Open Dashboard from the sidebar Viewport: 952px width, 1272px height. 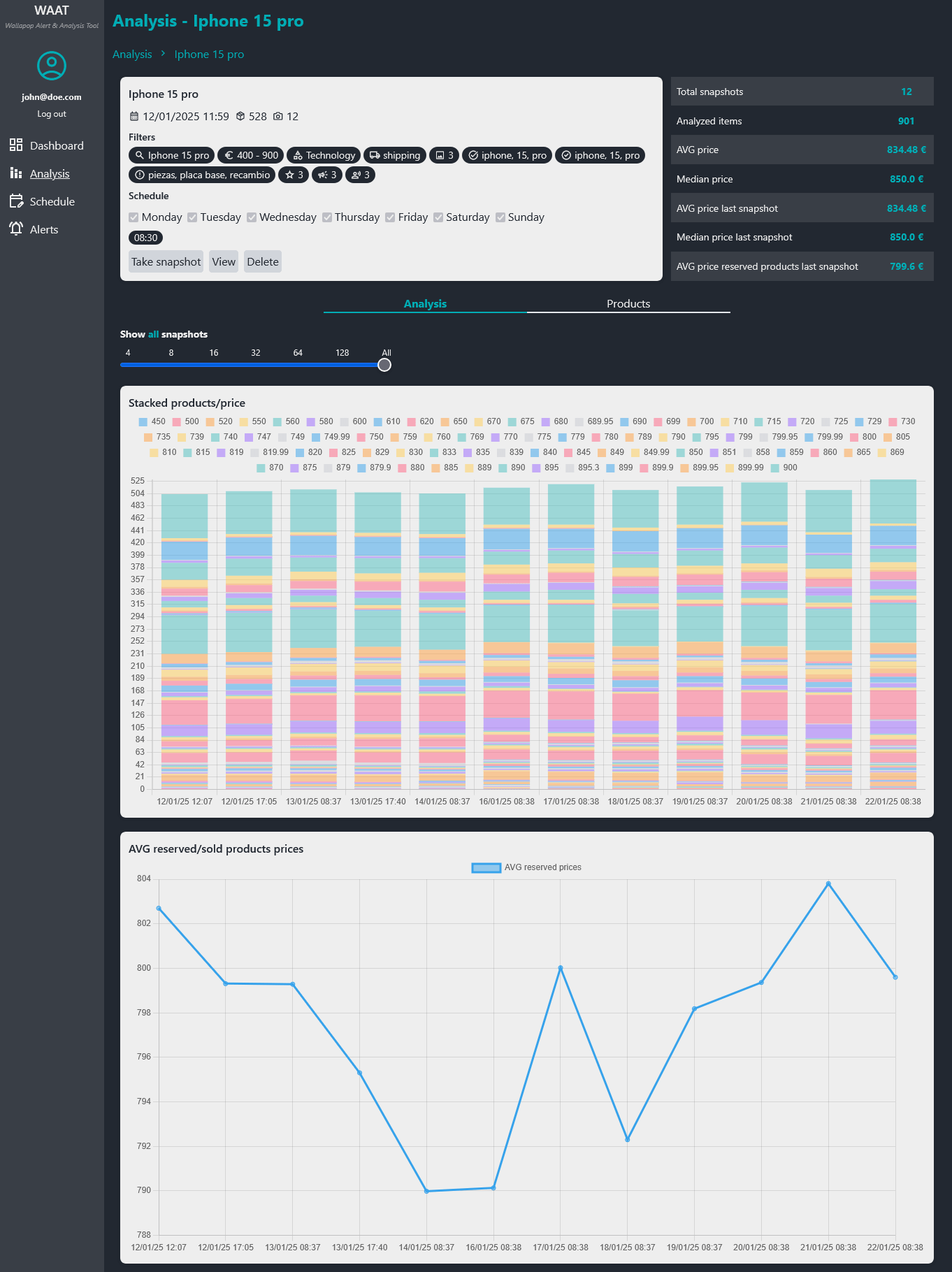[57, 145]
